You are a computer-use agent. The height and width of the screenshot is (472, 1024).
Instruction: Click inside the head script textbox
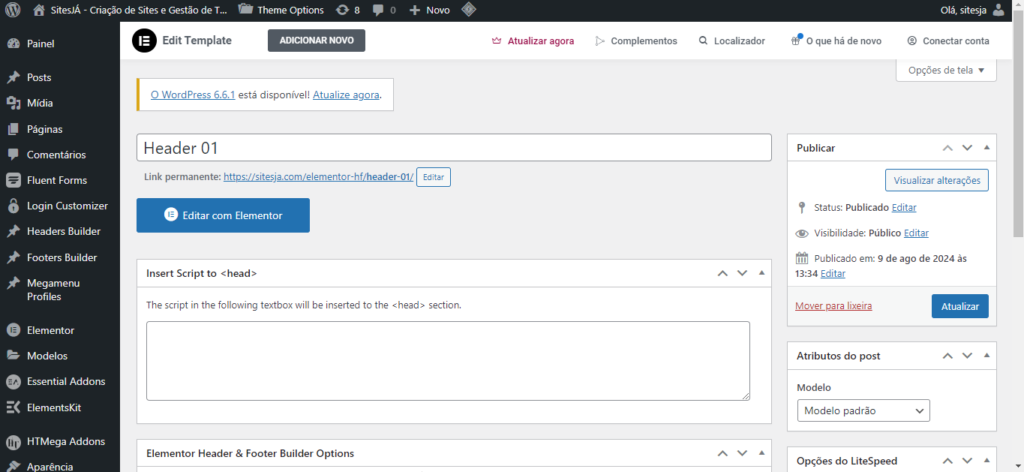[x=447, y=360]
